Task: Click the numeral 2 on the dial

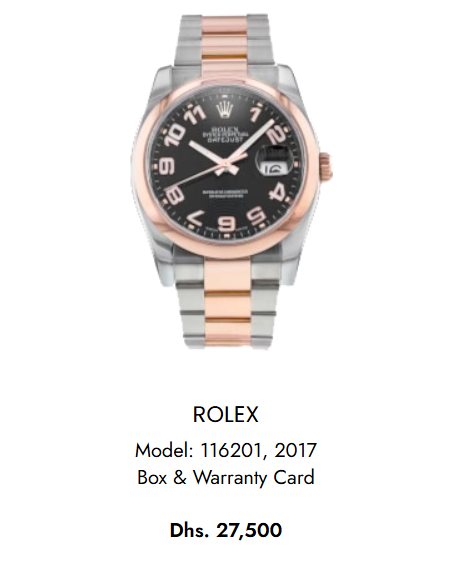Action: [276, 136]
